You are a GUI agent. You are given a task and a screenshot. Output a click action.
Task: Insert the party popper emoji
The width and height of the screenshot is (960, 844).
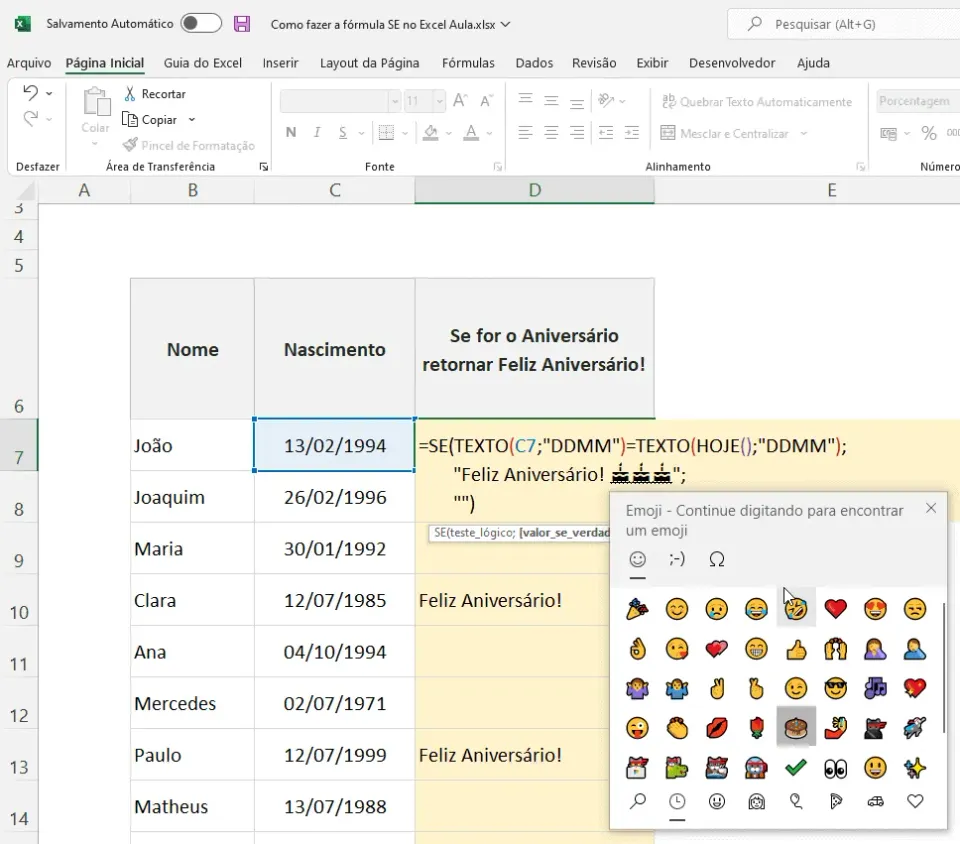[637, 609]
